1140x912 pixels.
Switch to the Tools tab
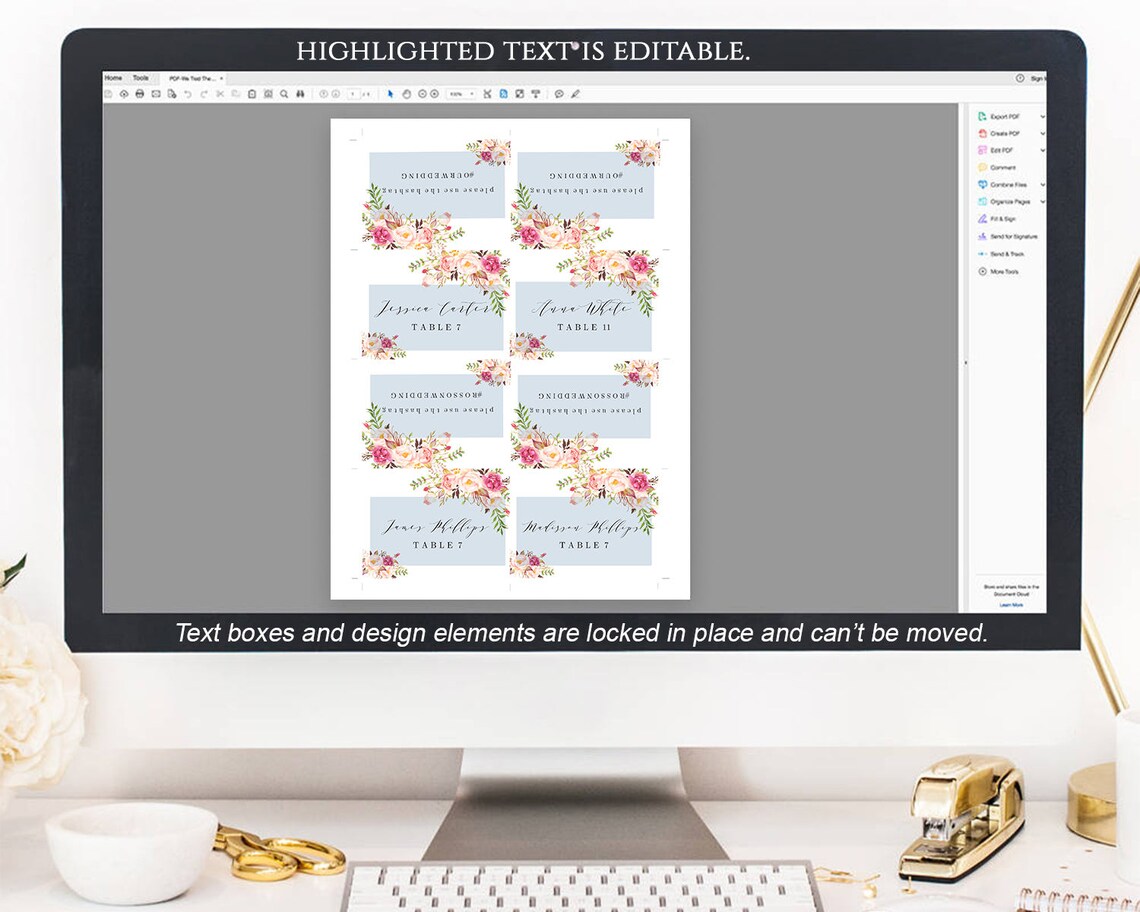(140, 77)
